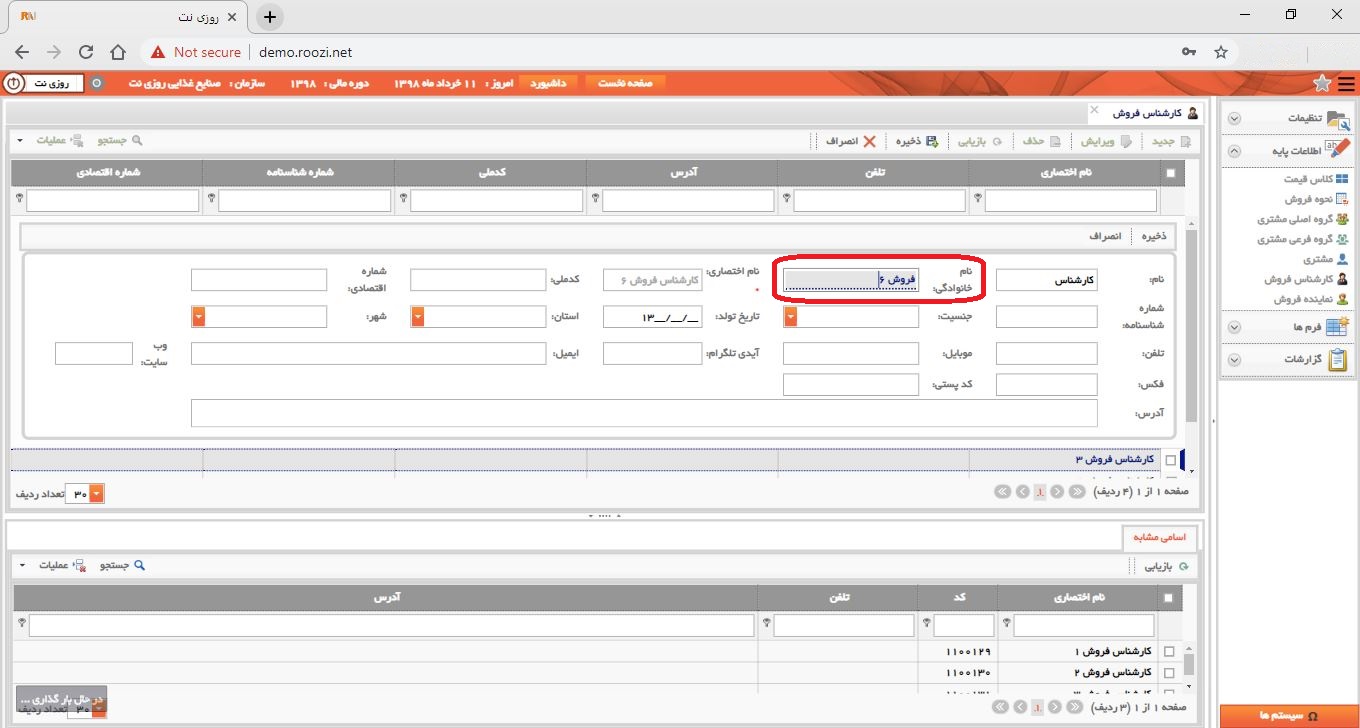
Task: Click the power logout icon in the header
Action: [13, 83]
